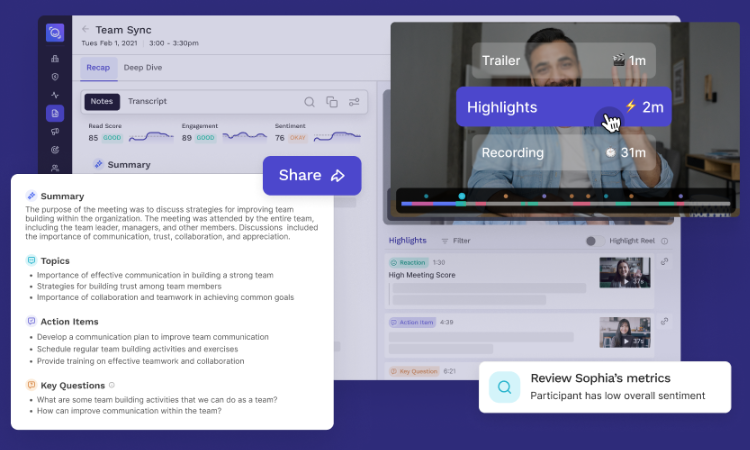750x450 pixels.
Task: Click the video timeline progress bar
Action: (x=566, y=204)
